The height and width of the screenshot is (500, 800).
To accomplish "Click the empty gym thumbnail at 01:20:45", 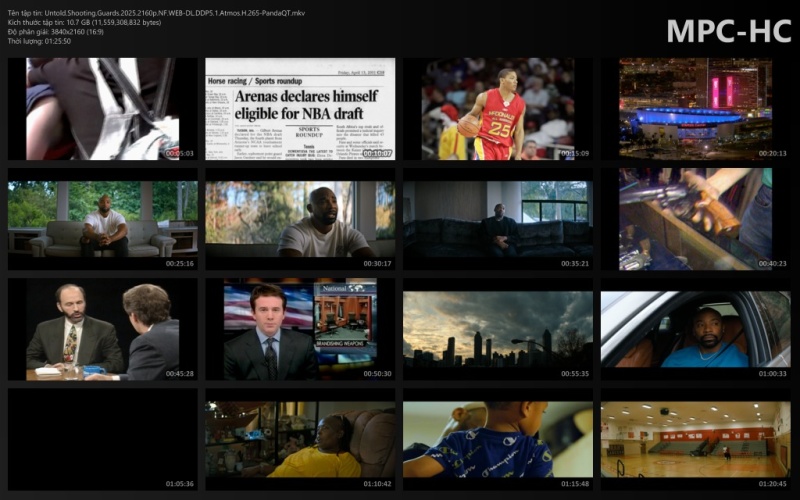I will click(x=695, y=439).
